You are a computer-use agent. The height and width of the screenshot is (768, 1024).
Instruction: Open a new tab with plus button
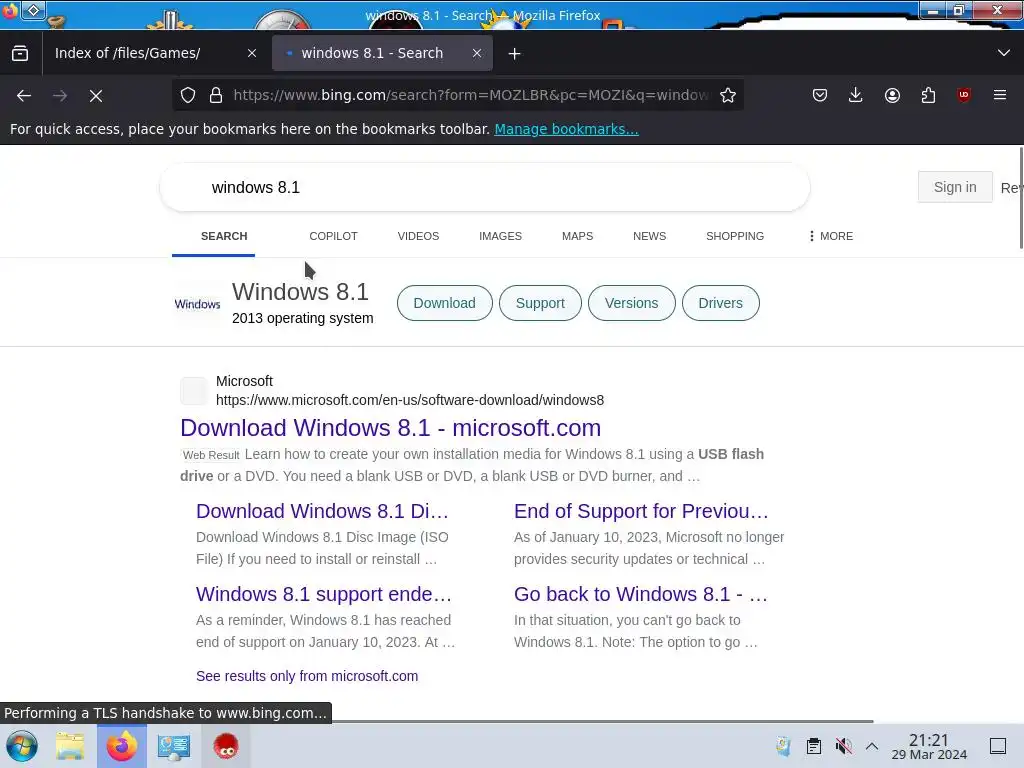(x=515, y=54)
